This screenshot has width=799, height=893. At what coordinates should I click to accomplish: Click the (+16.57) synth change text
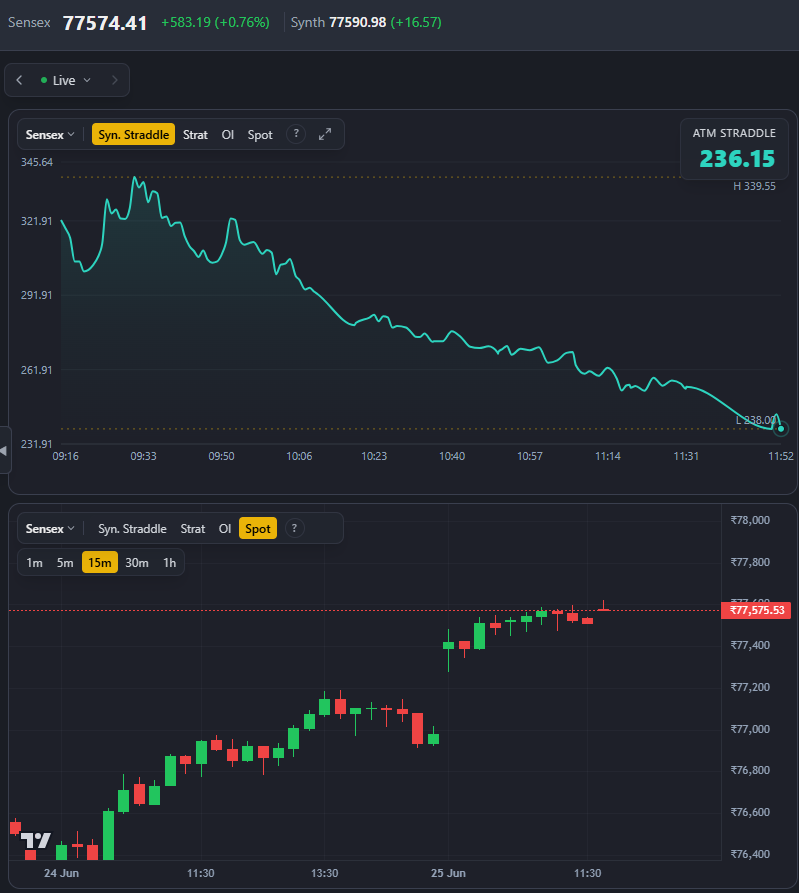coord(416,23)
